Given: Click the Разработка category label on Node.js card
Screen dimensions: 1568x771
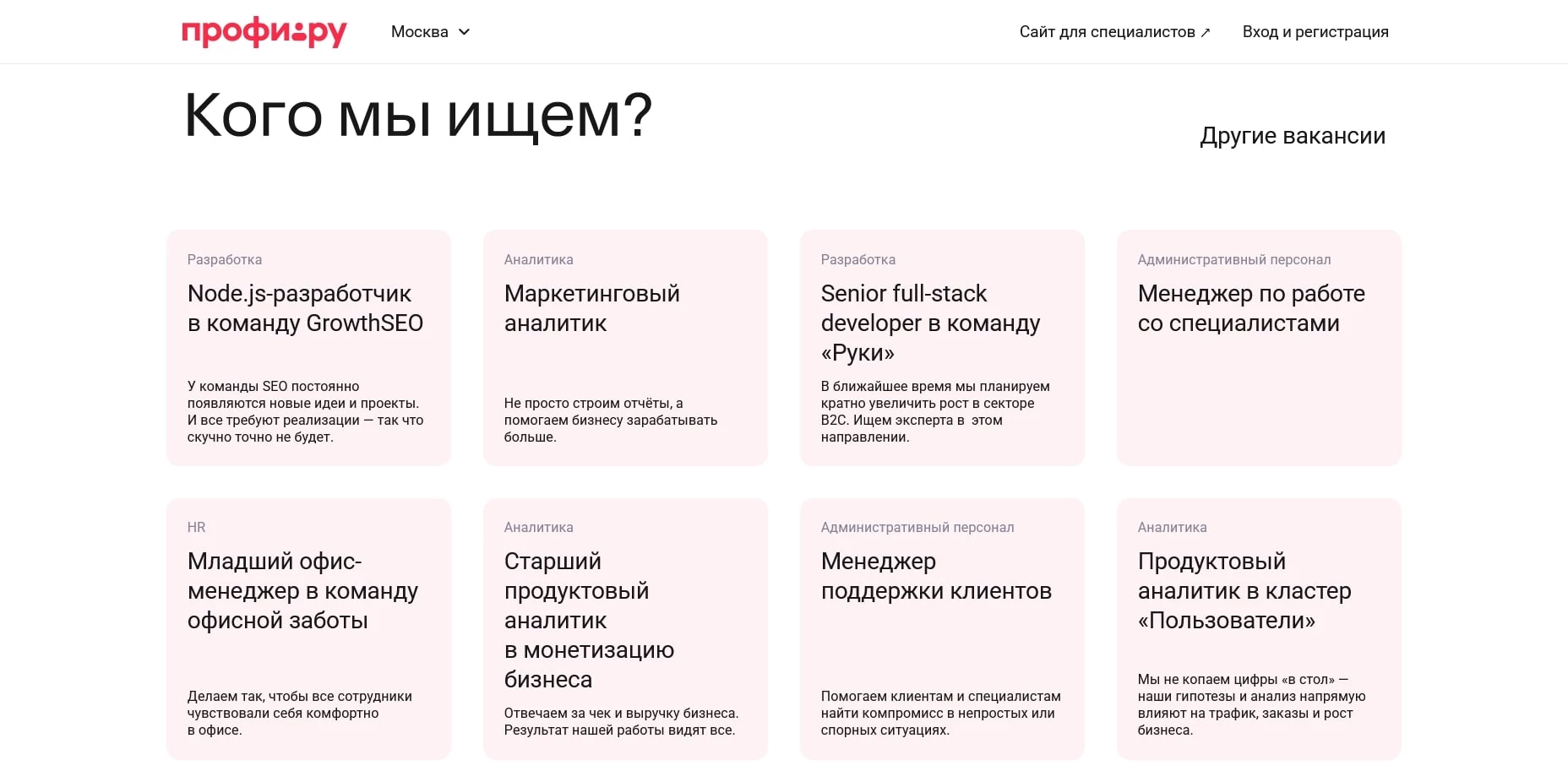Looking at the screenshot, I should click(x=224, y=259).
